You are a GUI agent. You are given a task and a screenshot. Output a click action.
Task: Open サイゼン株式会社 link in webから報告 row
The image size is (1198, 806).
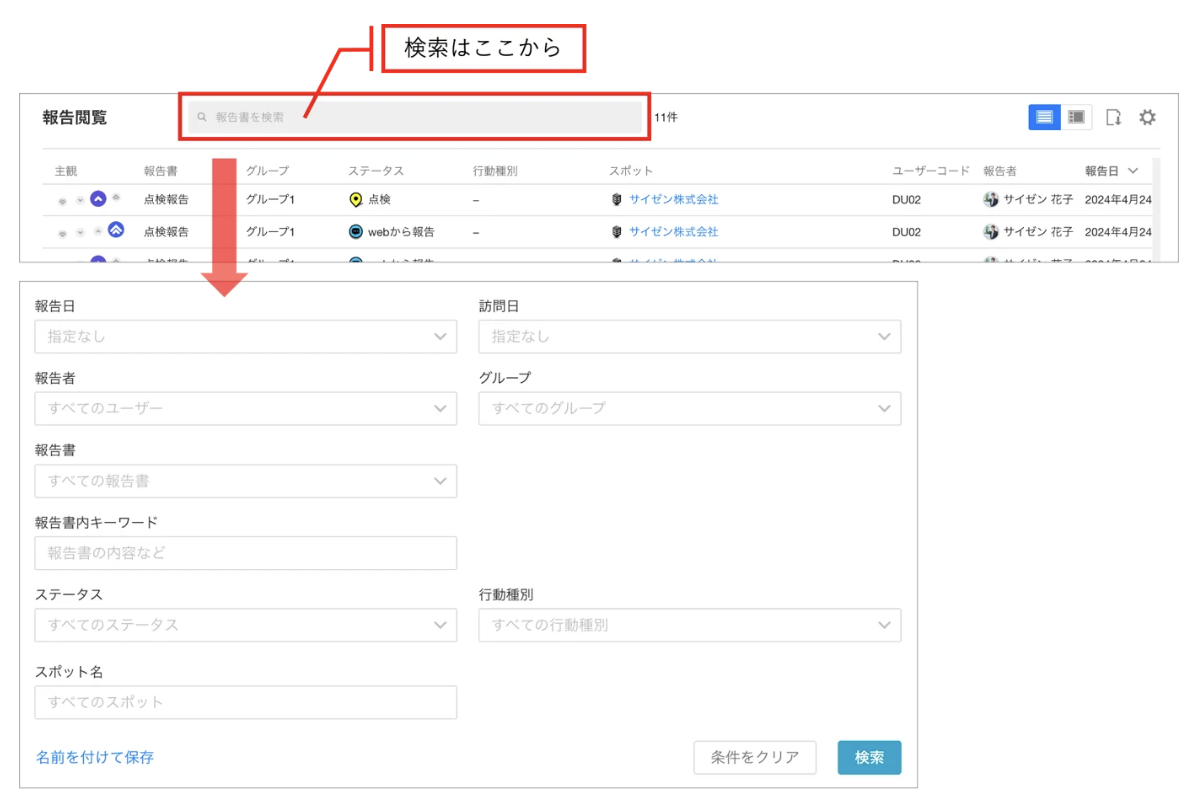(673, 231)
